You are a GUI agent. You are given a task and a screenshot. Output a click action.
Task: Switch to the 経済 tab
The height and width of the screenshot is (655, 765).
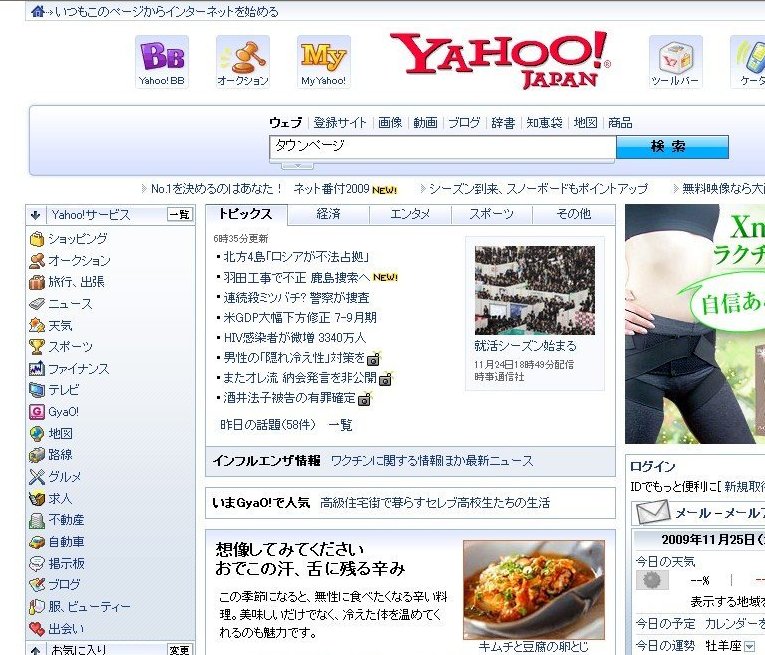coord(328,214)
